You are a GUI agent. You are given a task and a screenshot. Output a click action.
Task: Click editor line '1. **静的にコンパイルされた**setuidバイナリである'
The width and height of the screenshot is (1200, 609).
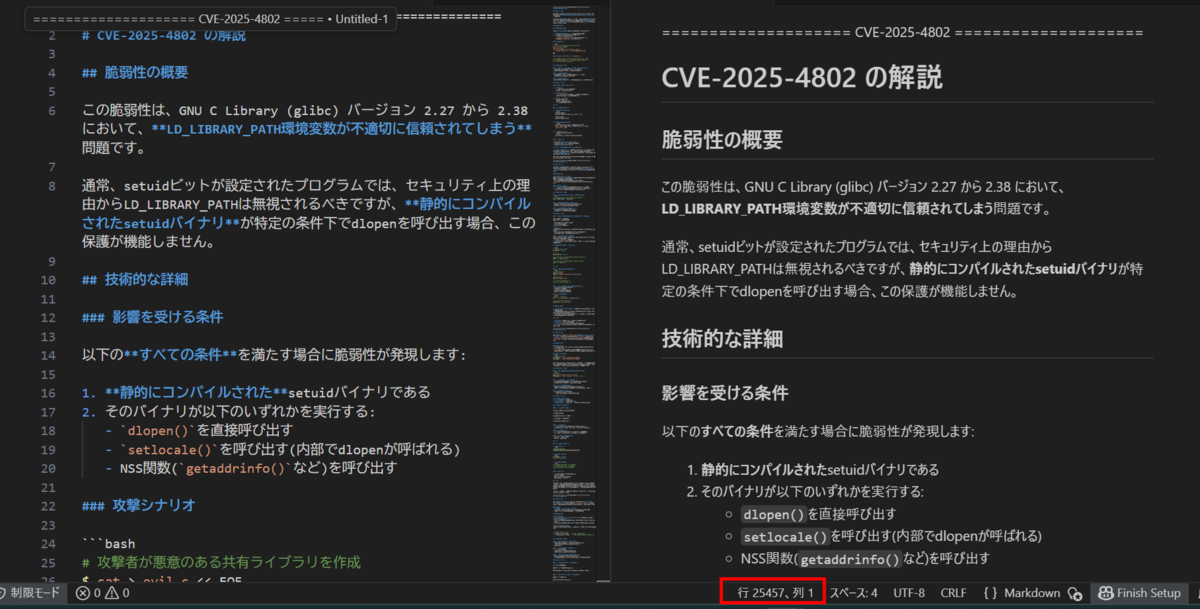click(x=256, y=392)
